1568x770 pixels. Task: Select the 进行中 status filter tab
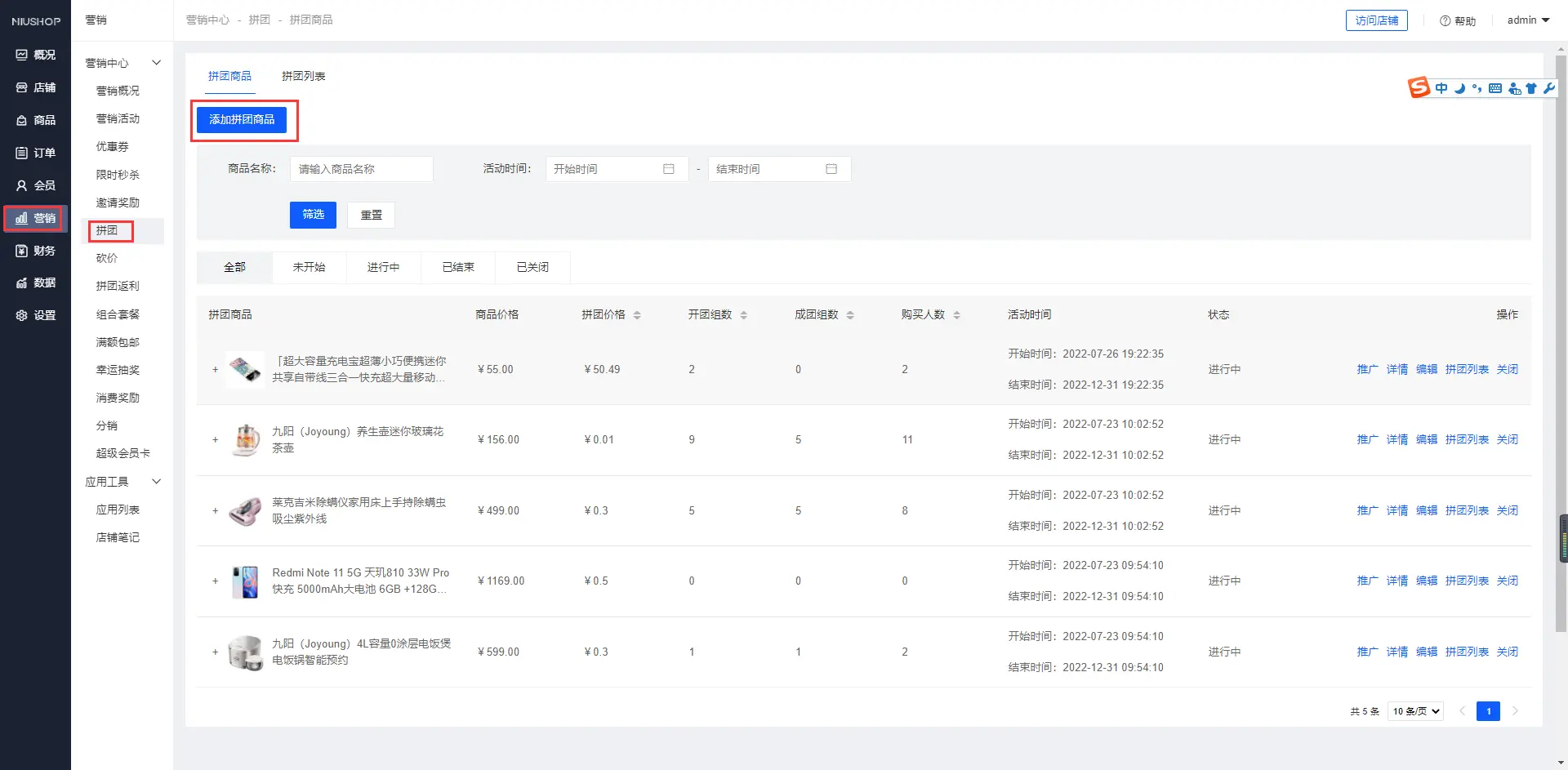coord(383,267)
